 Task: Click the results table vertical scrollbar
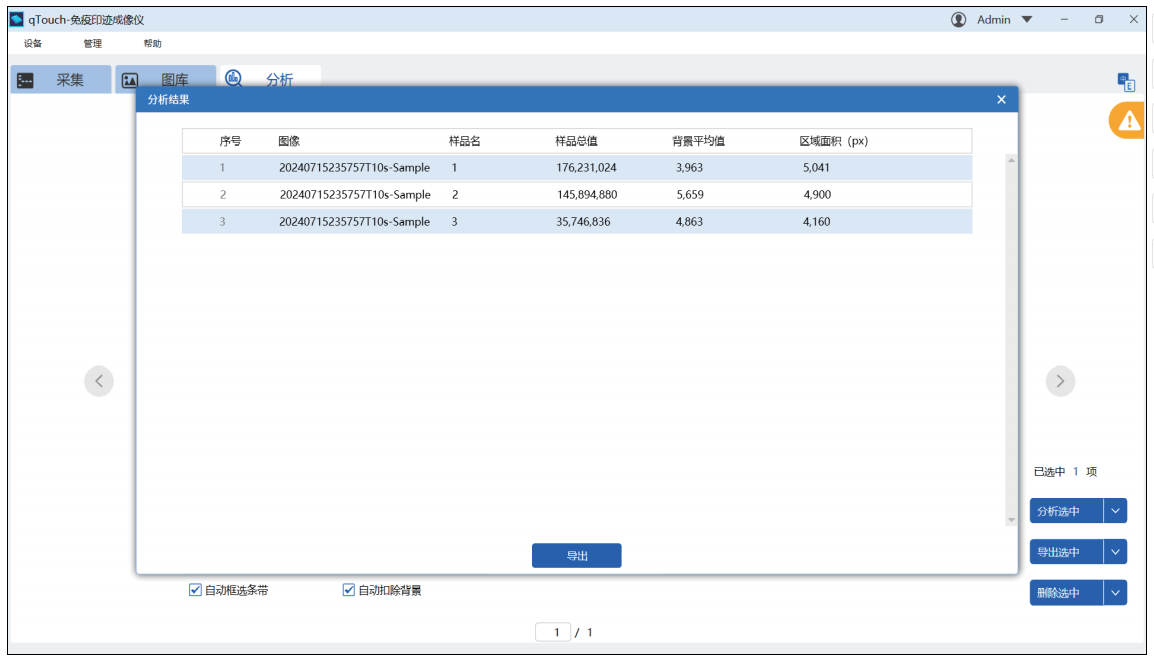point(1010,340)
